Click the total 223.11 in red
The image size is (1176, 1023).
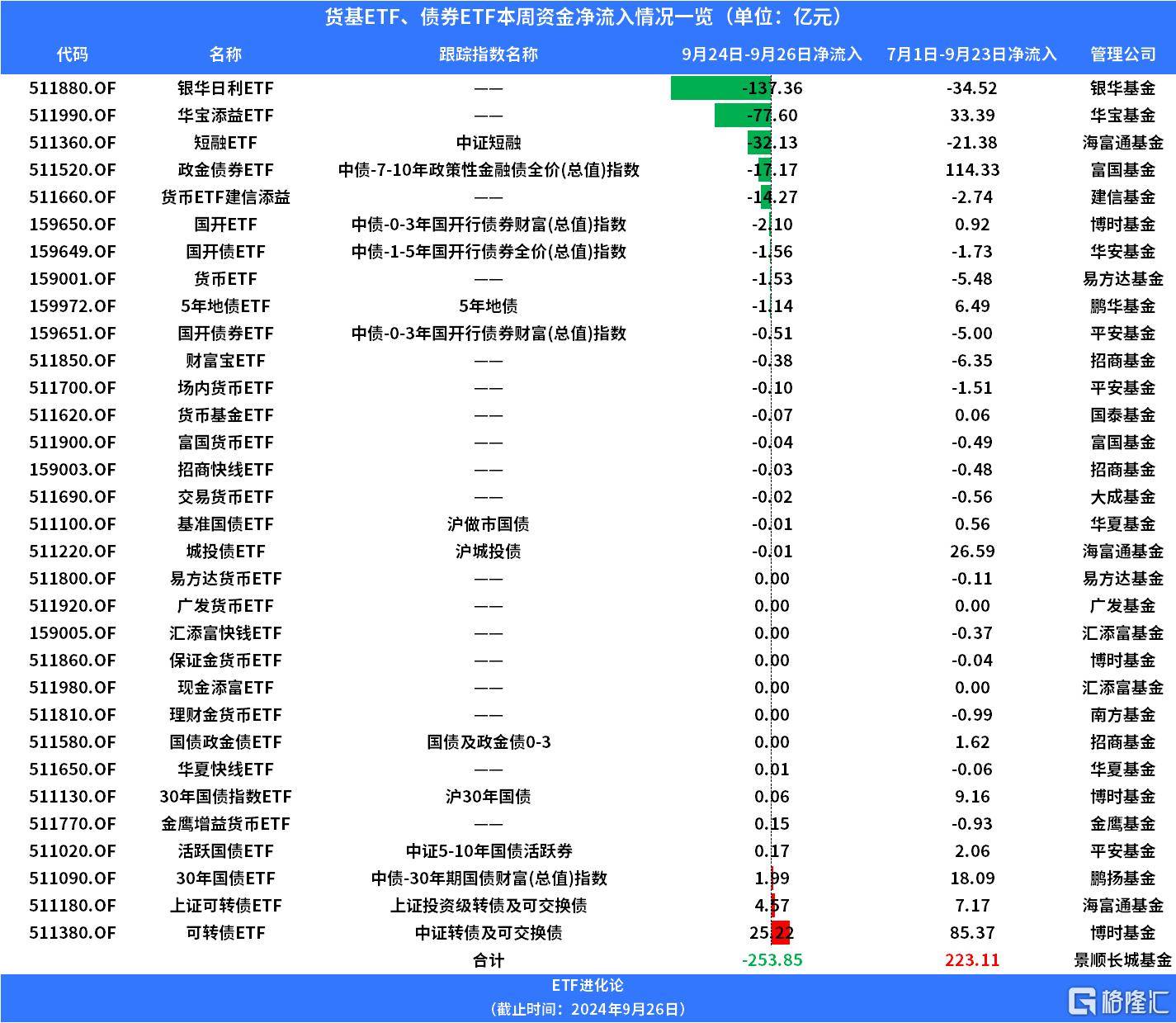(972, 960)
